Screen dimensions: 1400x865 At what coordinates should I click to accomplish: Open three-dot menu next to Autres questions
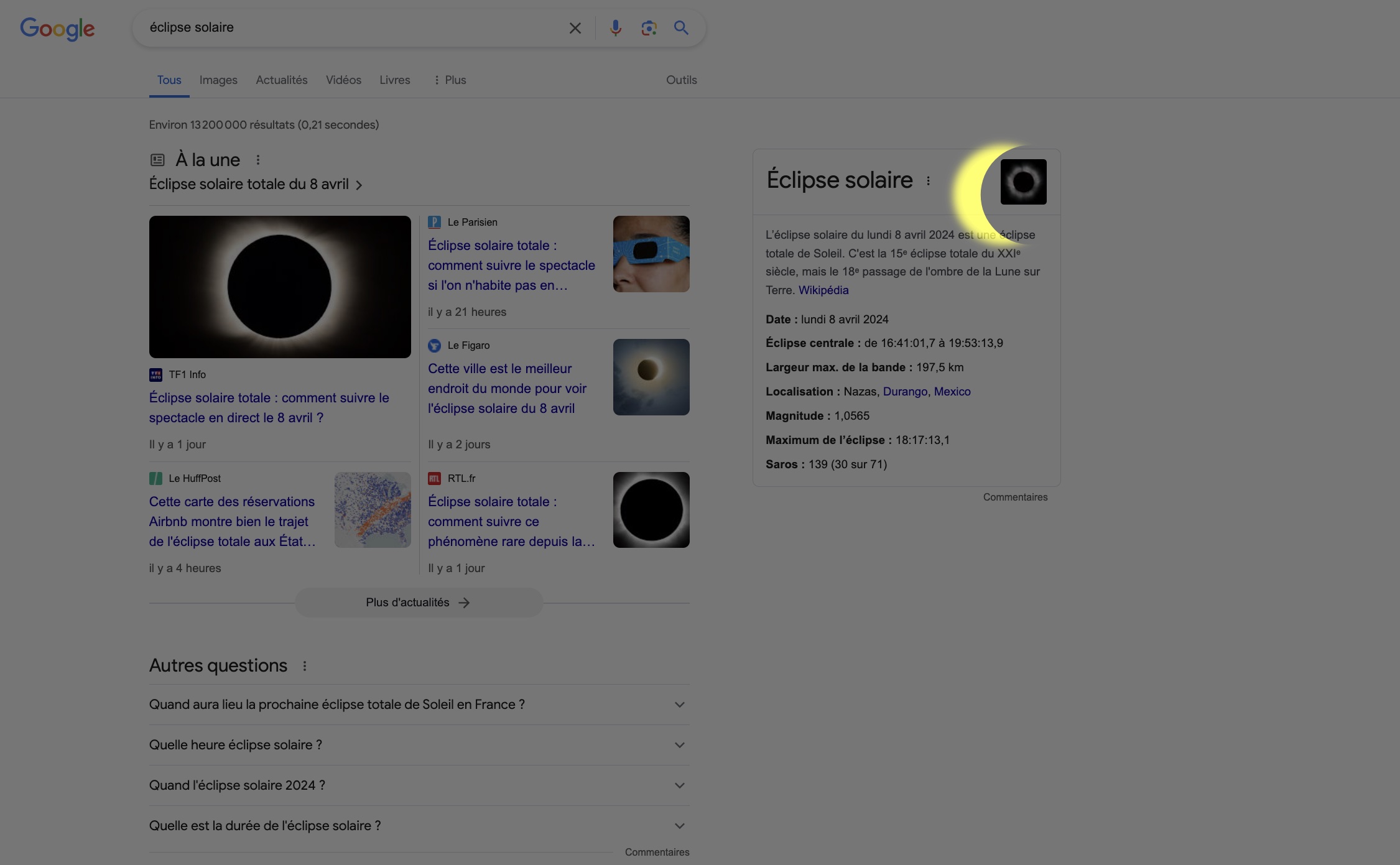[x=304, y=666]
